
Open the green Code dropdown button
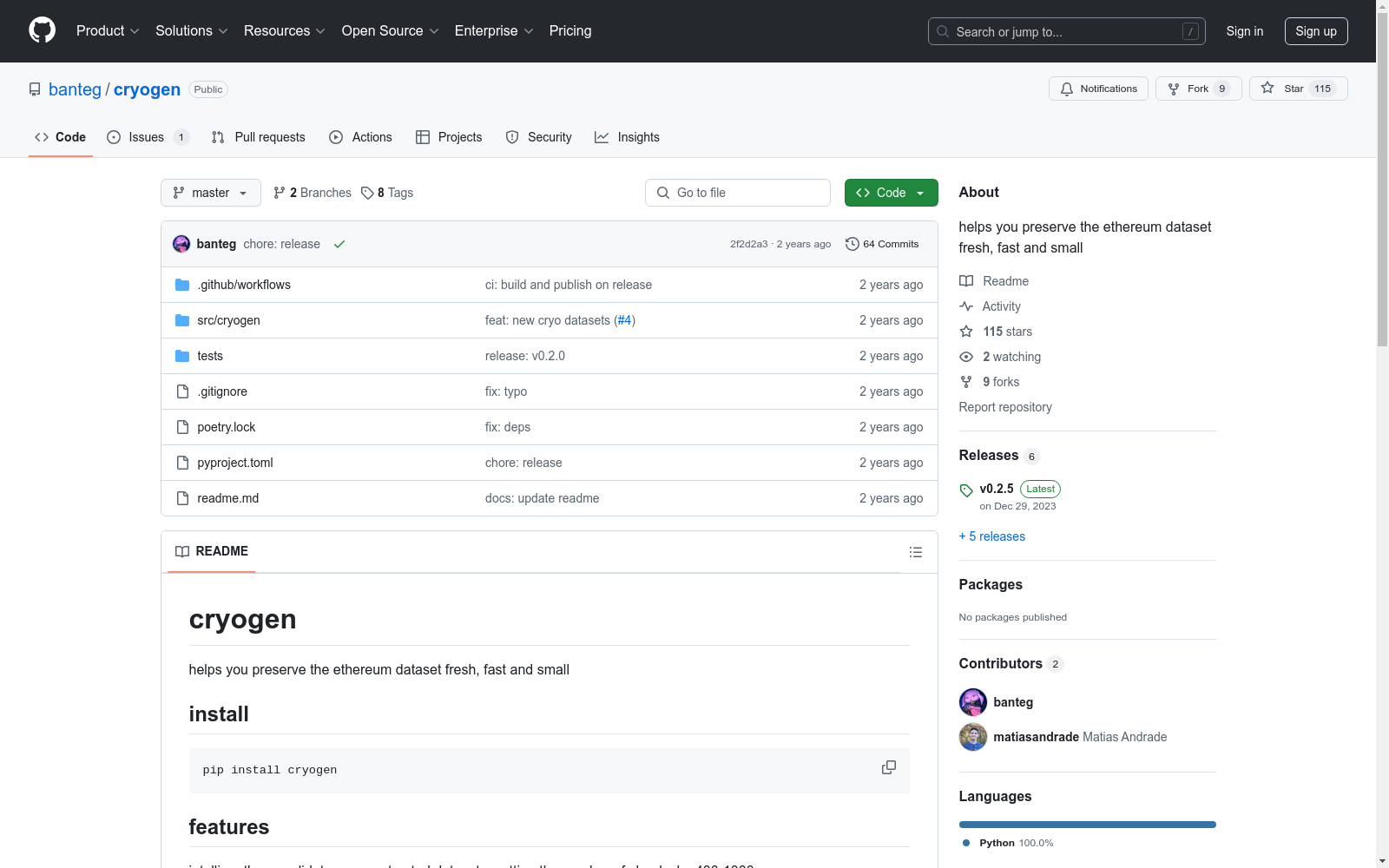[x=892, y=193]
